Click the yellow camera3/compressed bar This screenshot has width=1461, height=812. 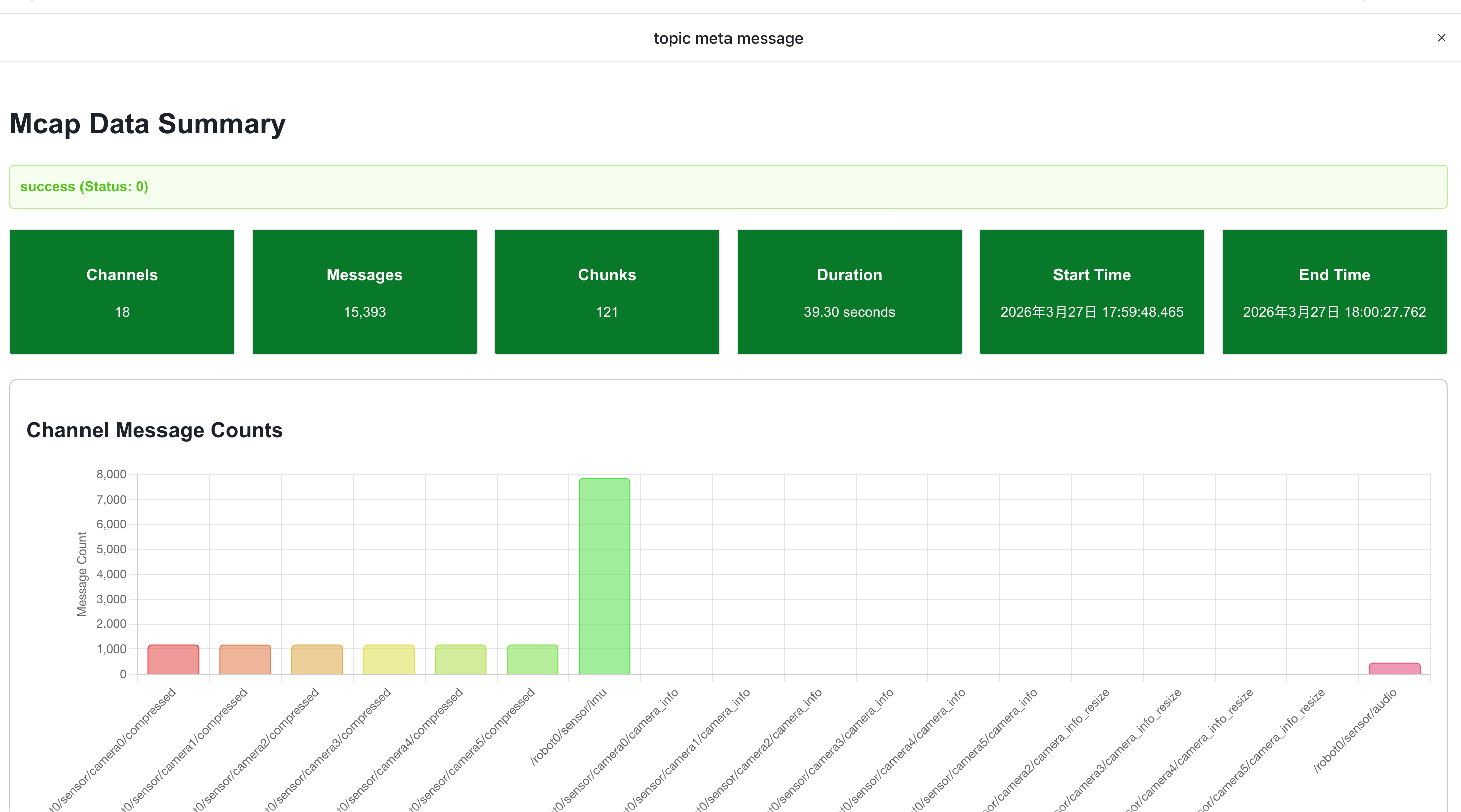pyautogui.click(x=388, y=660)
